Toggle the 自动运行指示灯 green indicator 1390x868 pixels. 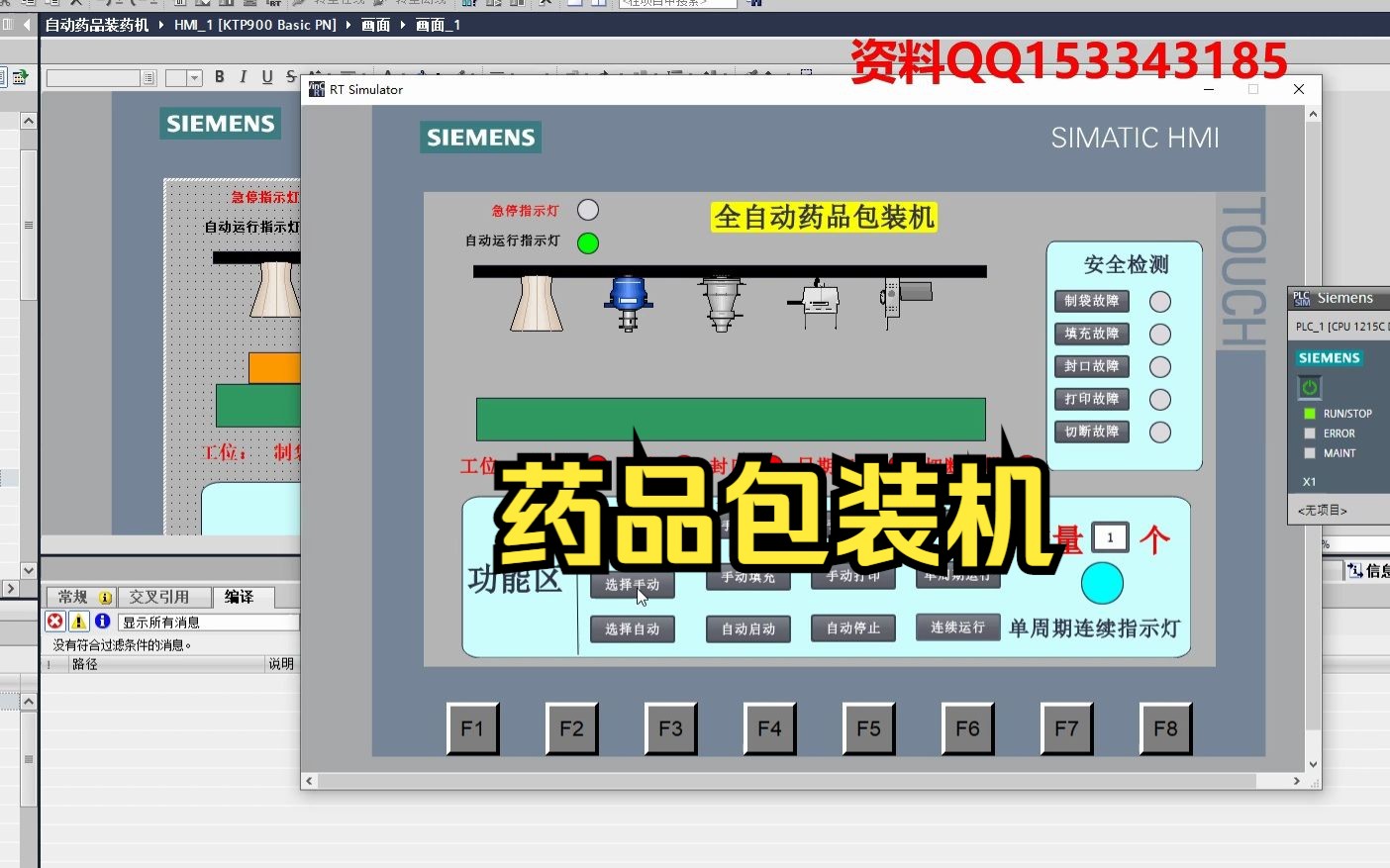coord(587,242)
